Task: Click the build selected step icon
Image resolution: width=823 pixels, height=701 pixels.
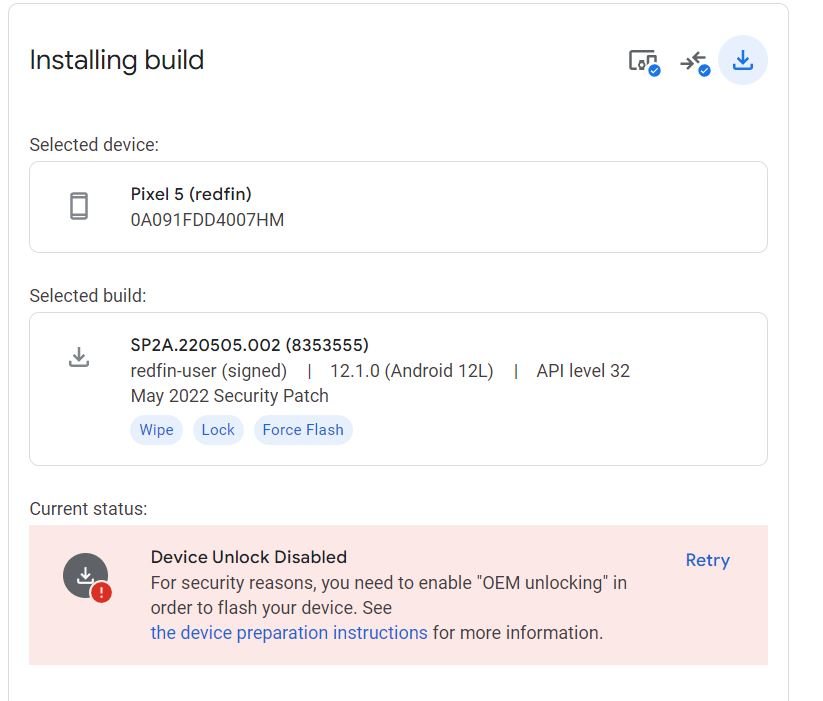Action: click(695, 63)
